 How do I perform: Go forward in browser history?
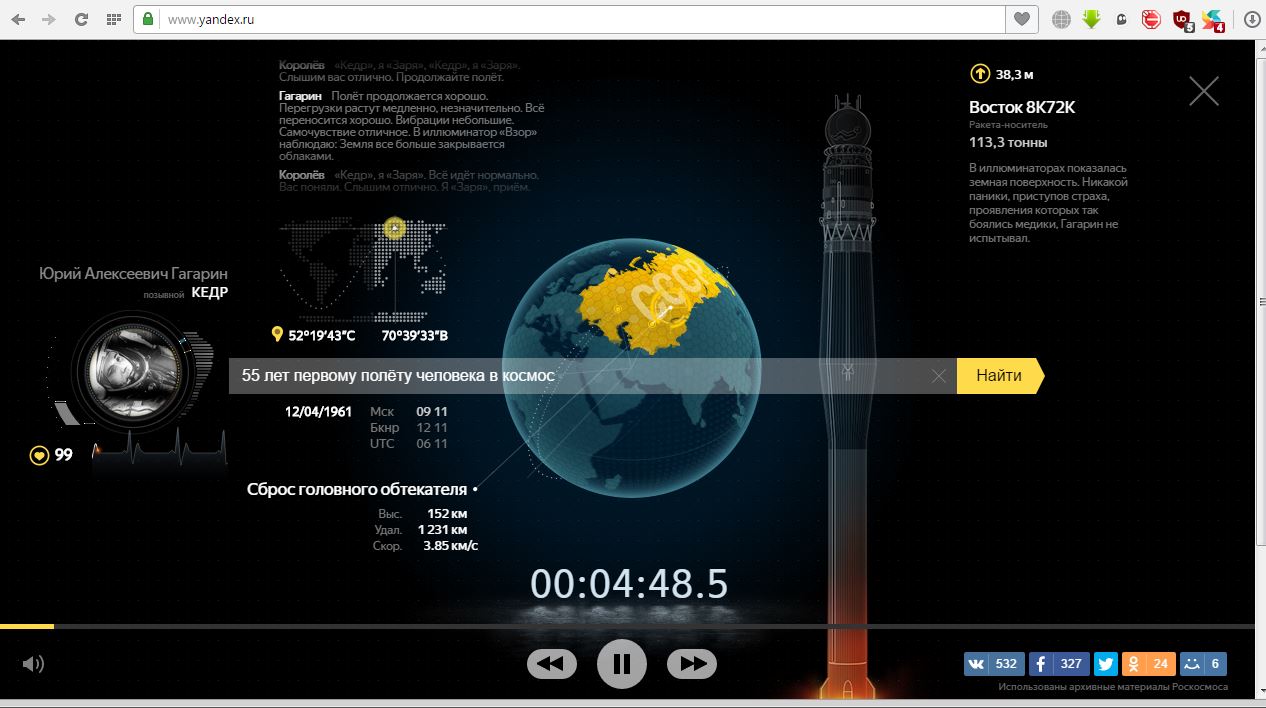pos(50,19)
